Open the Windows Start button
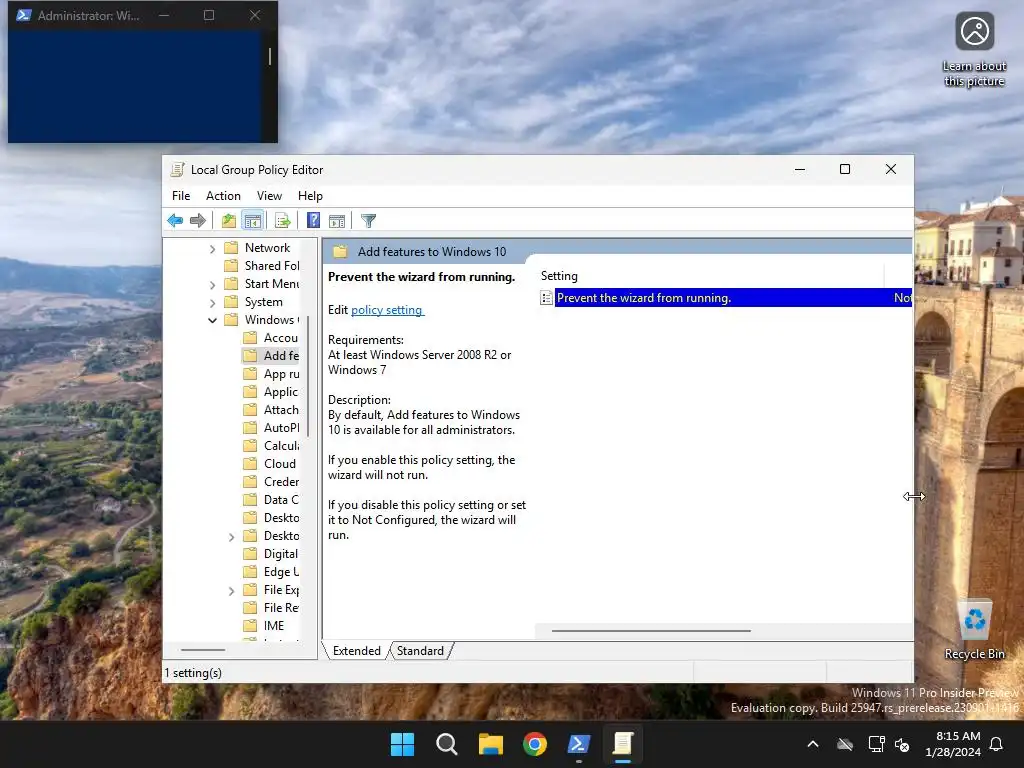 (x=402, y=744)
